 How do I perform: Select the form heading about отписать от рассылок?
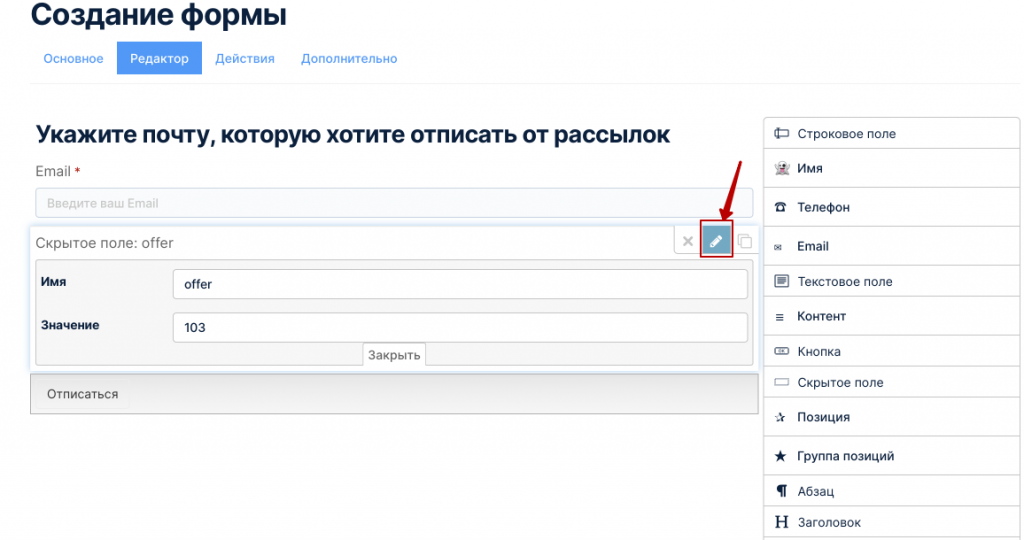[353, 135]
